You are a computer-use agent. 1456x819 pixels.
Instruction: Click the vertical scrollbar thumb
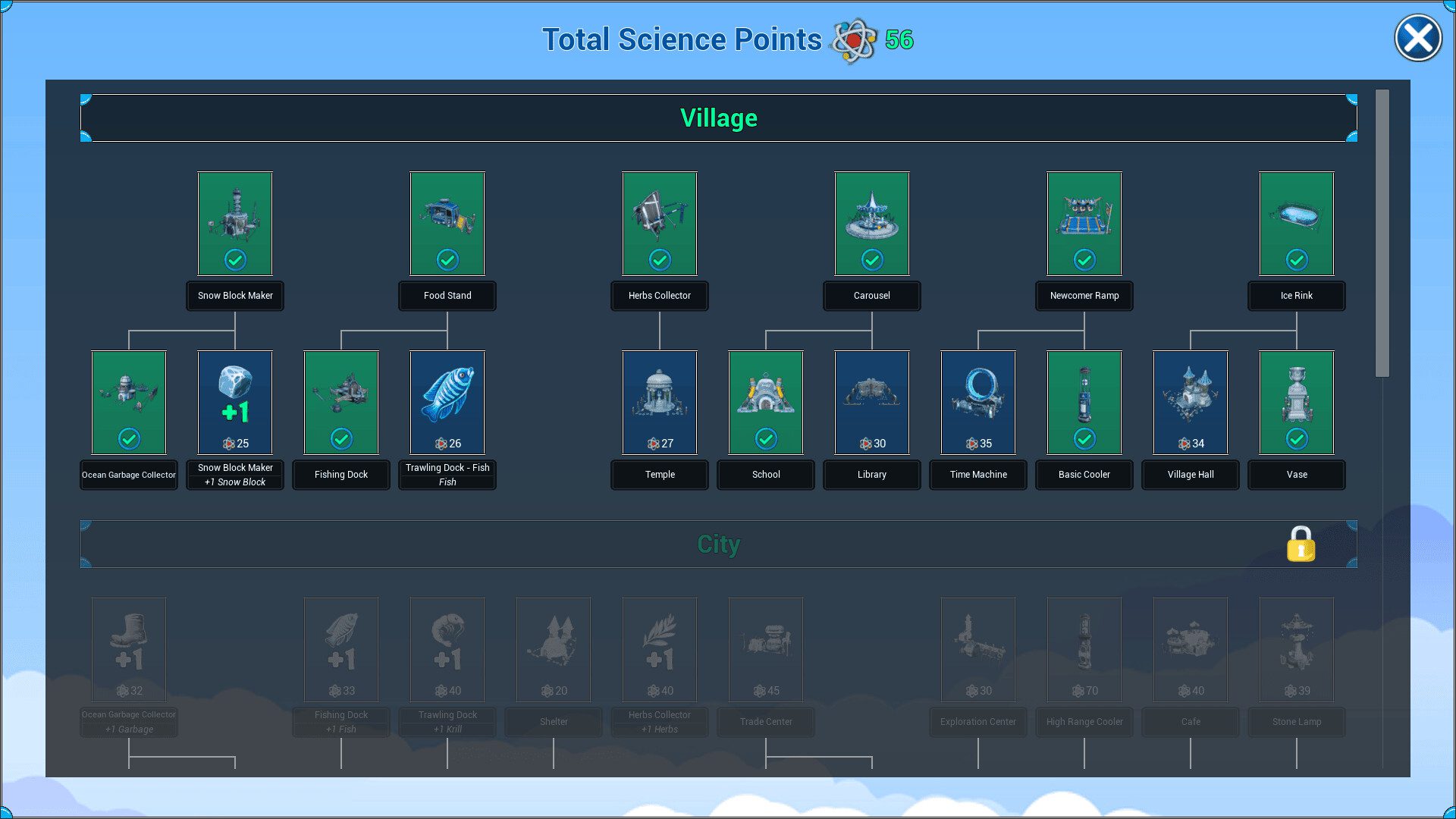1382,233
